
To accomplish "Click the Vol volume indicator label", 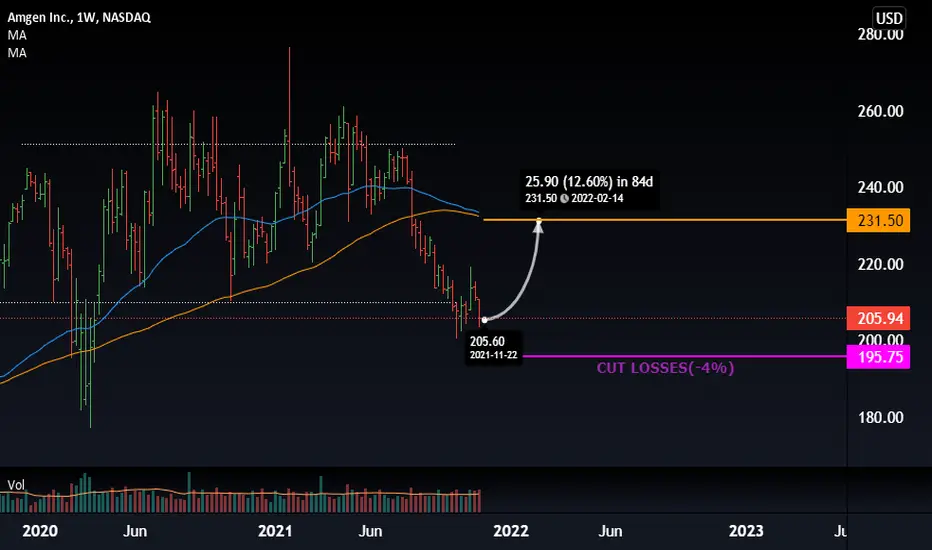I will point(16,485).
